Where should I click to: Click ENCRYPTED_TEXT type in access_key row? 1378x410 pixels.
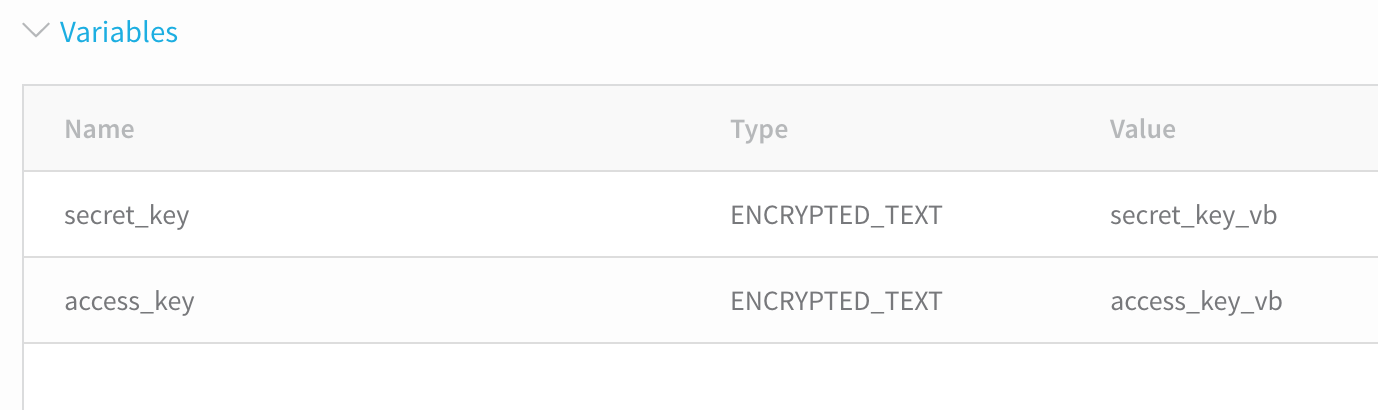click(836, 302)
